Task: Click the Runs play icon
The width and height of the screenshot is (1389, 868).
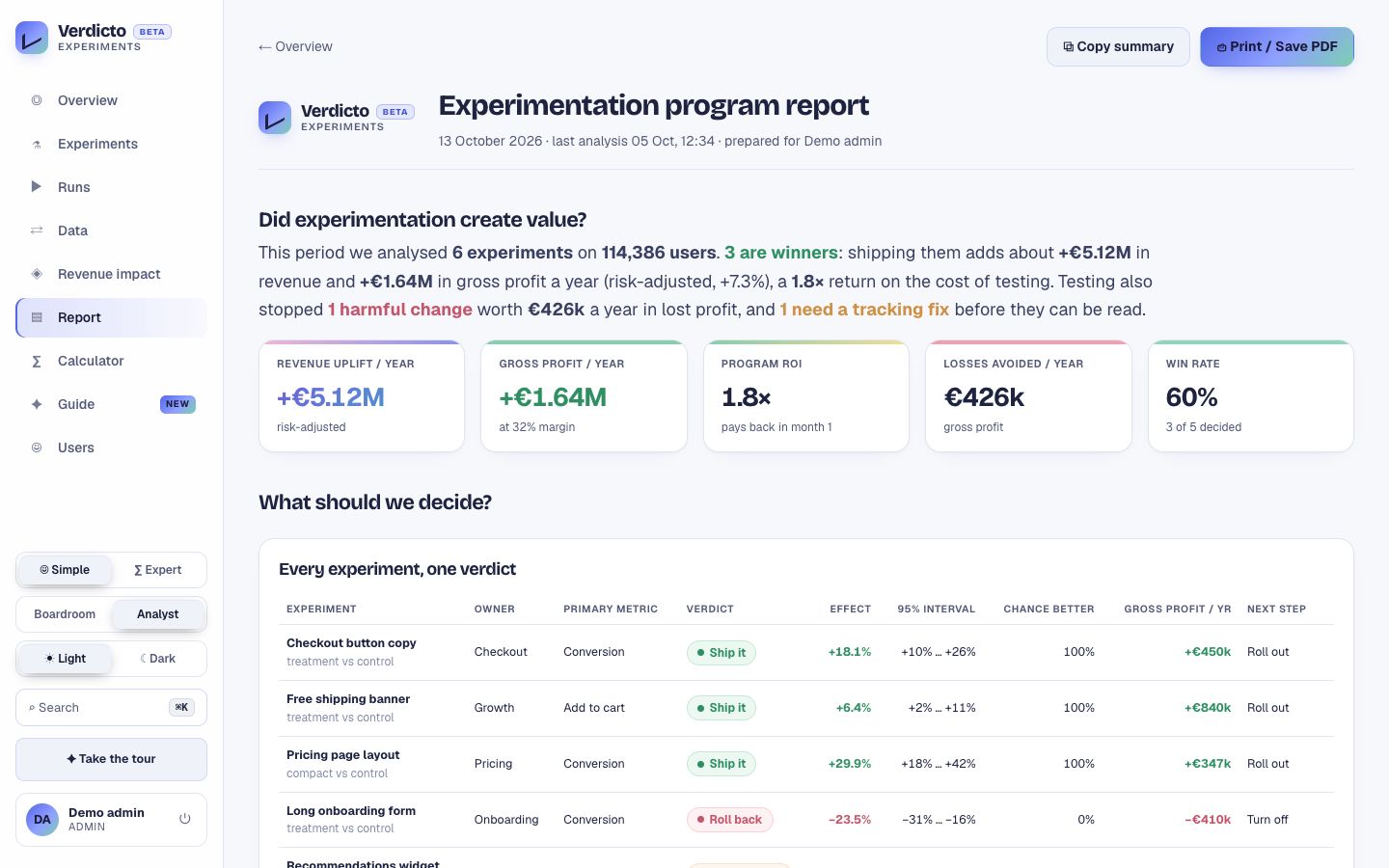Action: pos(37,187)
